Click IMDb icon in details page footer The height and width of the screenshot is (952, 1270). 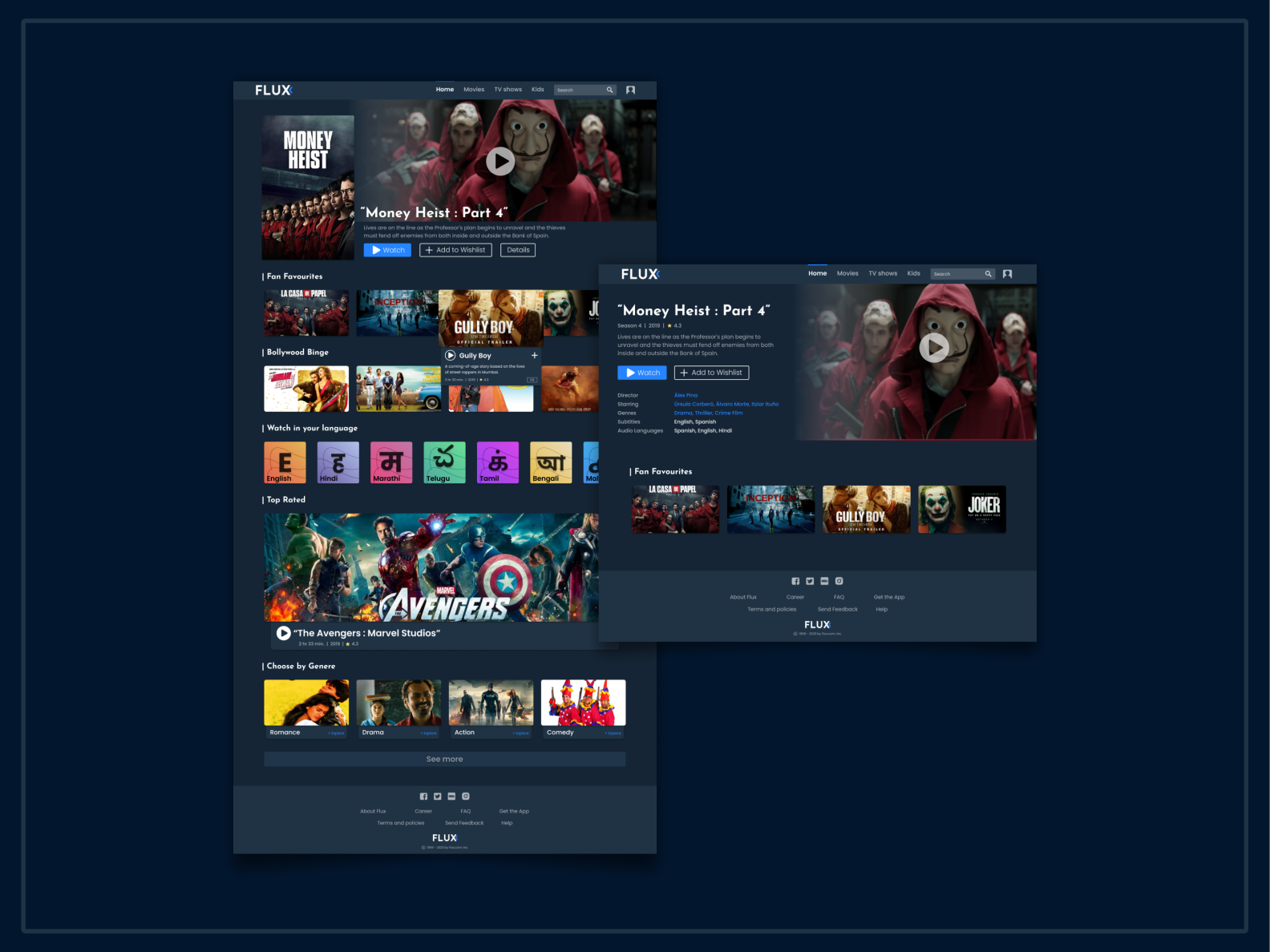(x=824, y=581)
